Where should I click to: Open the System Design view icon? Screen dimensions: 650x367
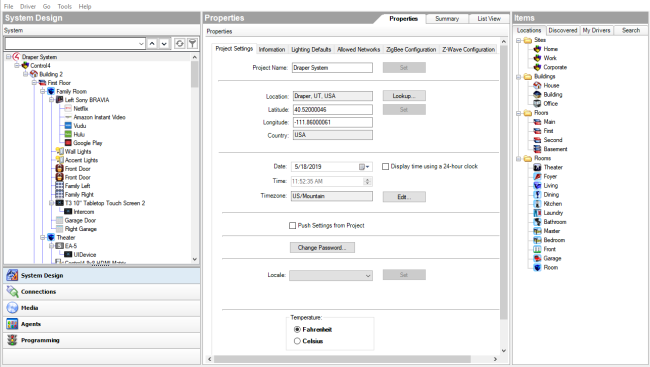[x=12, y=275]
